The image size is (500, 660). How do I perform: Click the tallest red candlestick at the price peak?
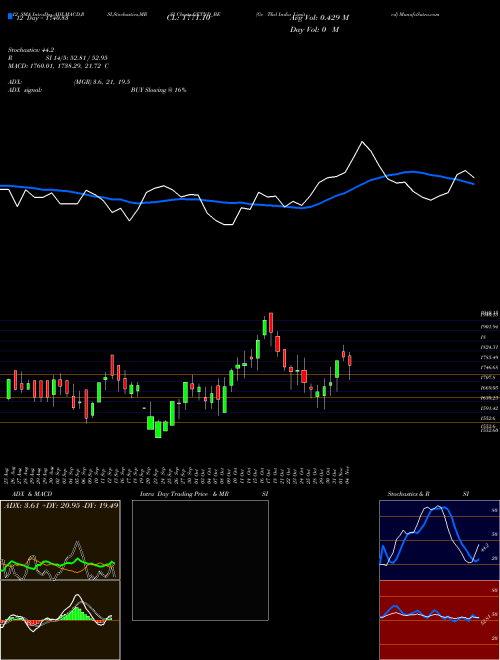[x=271, y=322]
